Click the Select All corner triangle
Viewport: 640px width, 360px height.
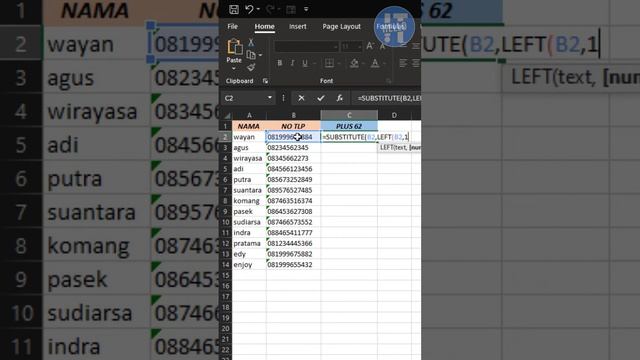[227, 116]
